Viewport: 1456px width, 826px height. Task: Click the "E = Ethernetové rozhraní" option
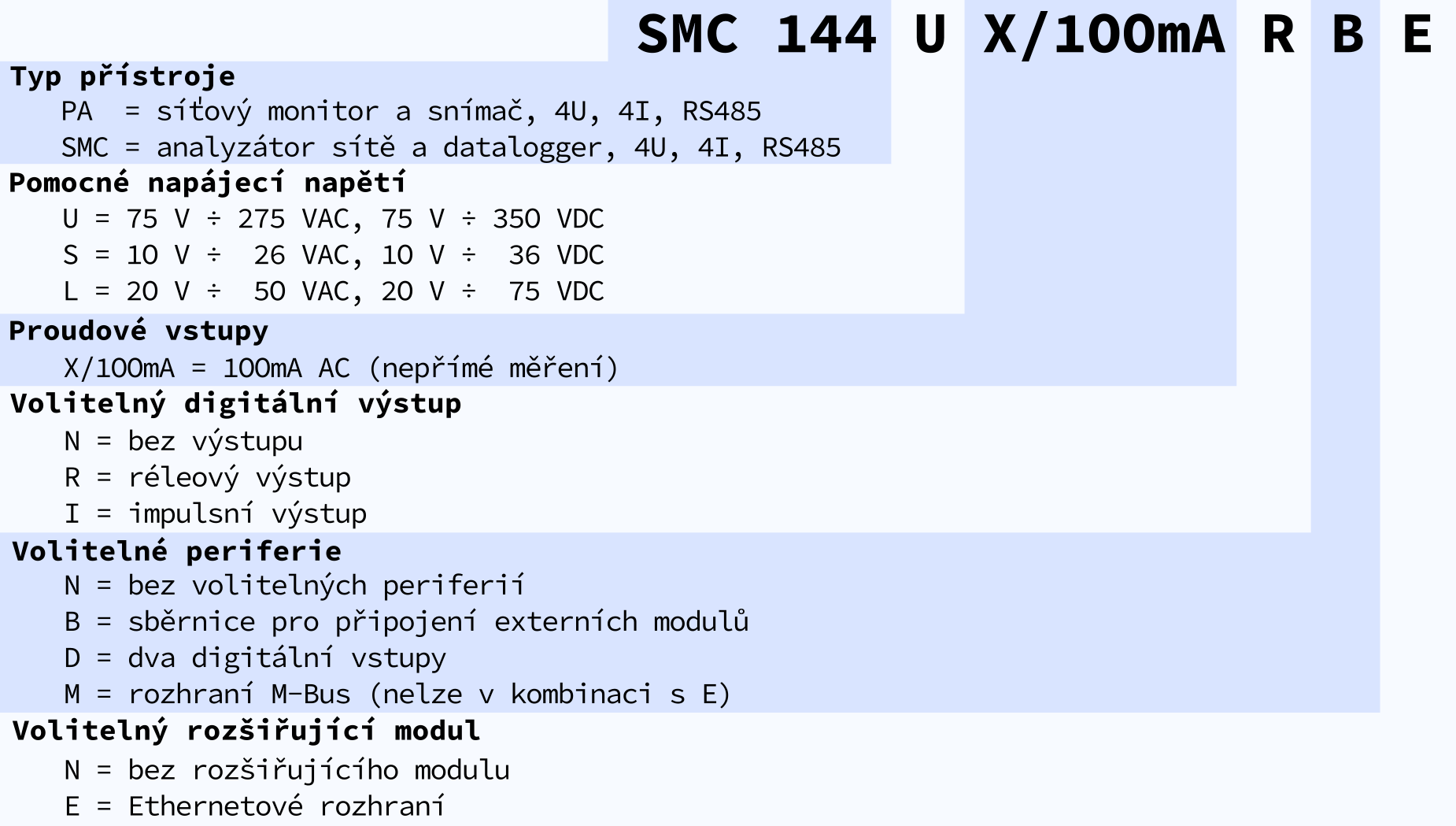(254, 806)
